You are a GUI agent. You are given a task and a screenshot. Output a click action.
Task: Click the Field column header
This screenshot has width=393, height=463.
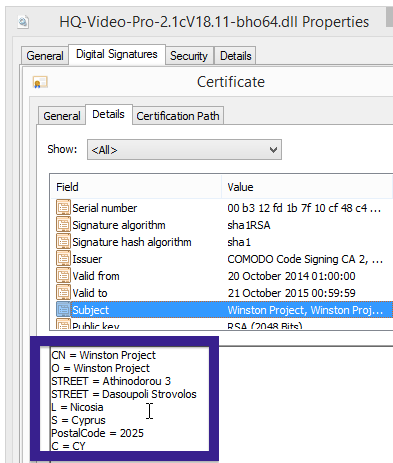pyautogui.click(x=136, y=187)
